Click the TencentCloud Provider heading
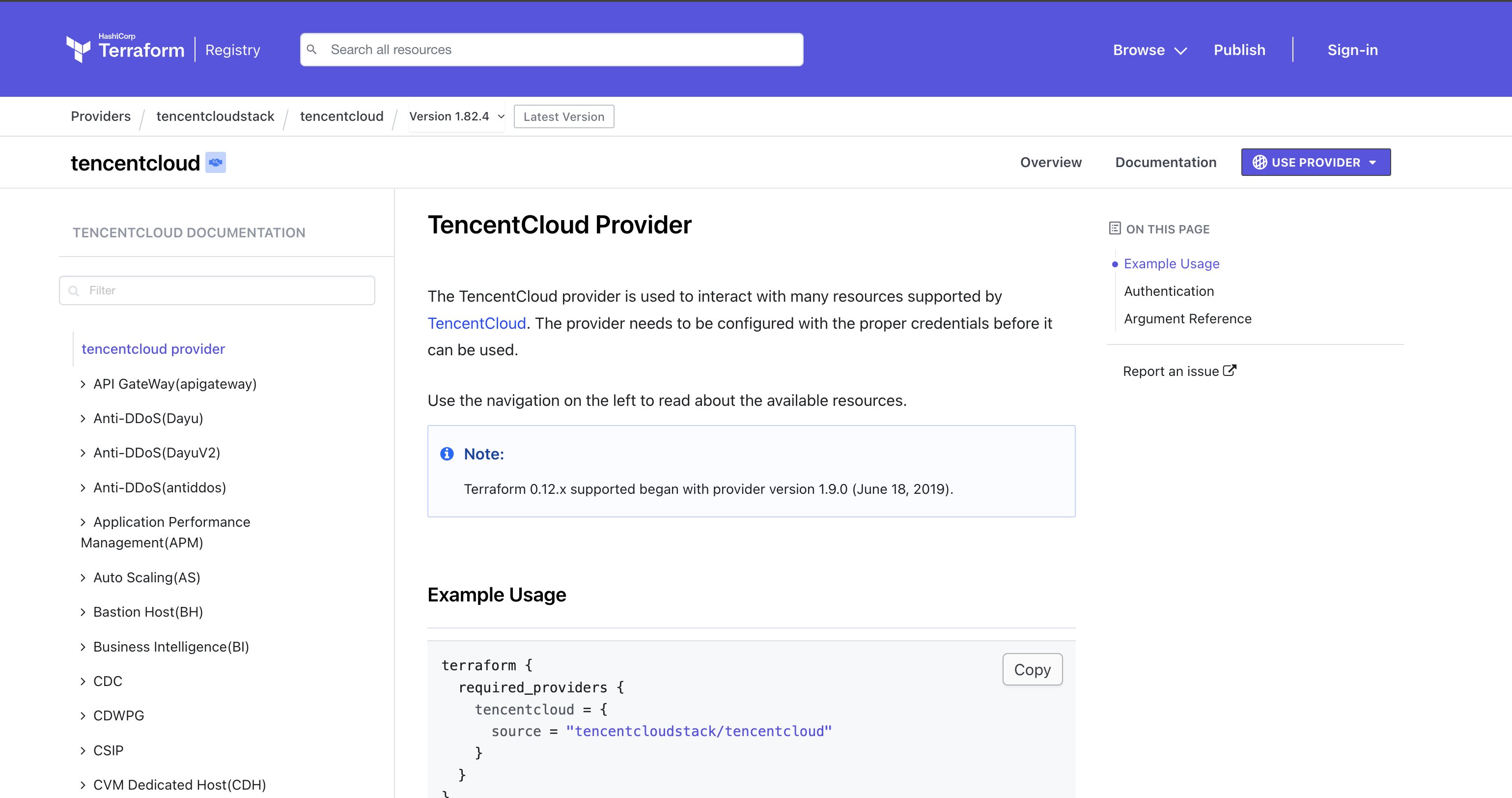Image resolution: width=1512 pixels, height=798 pixels. (560, 225)
